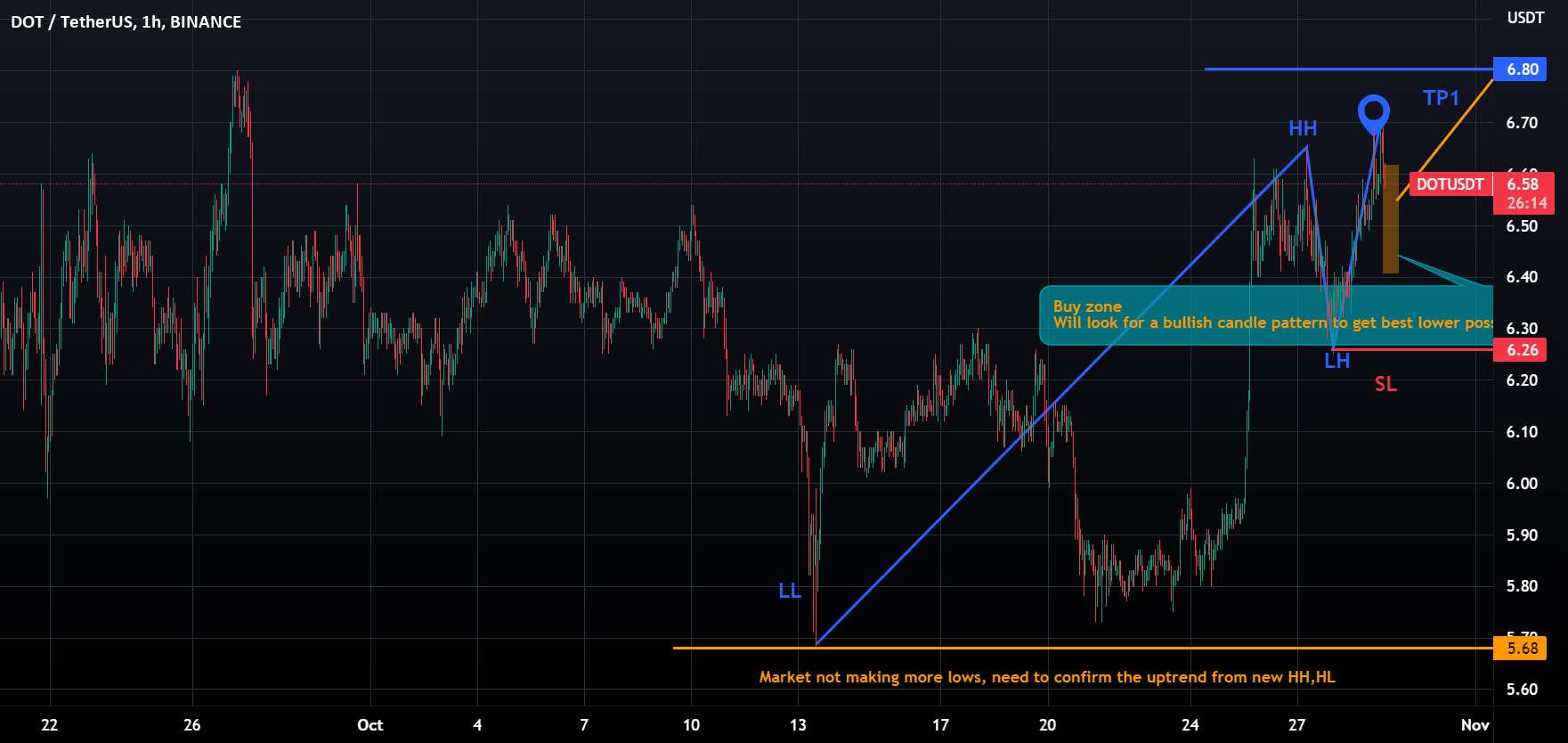
Task: Click the 26:14 countdown timer label
Action: [x=1526, y=204]
